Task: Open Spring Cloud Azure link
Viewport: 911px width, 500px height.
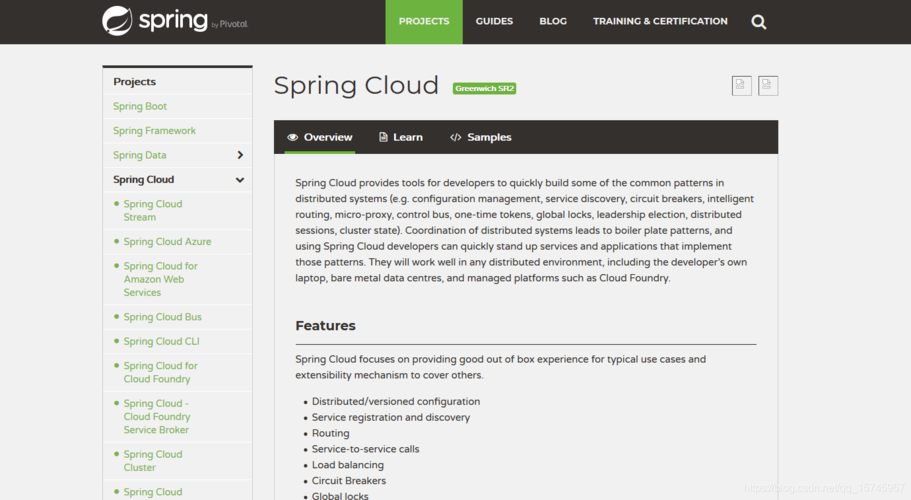Action: (x=167, y=242)
